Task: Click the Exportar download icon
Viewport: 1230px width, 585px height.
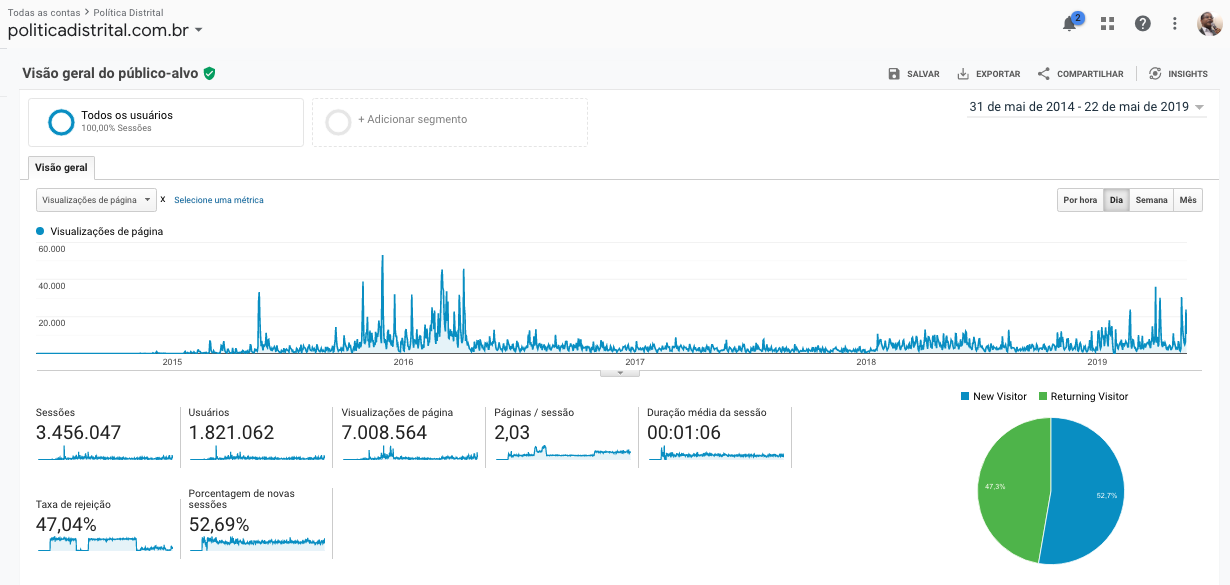Action: point(963,74)
